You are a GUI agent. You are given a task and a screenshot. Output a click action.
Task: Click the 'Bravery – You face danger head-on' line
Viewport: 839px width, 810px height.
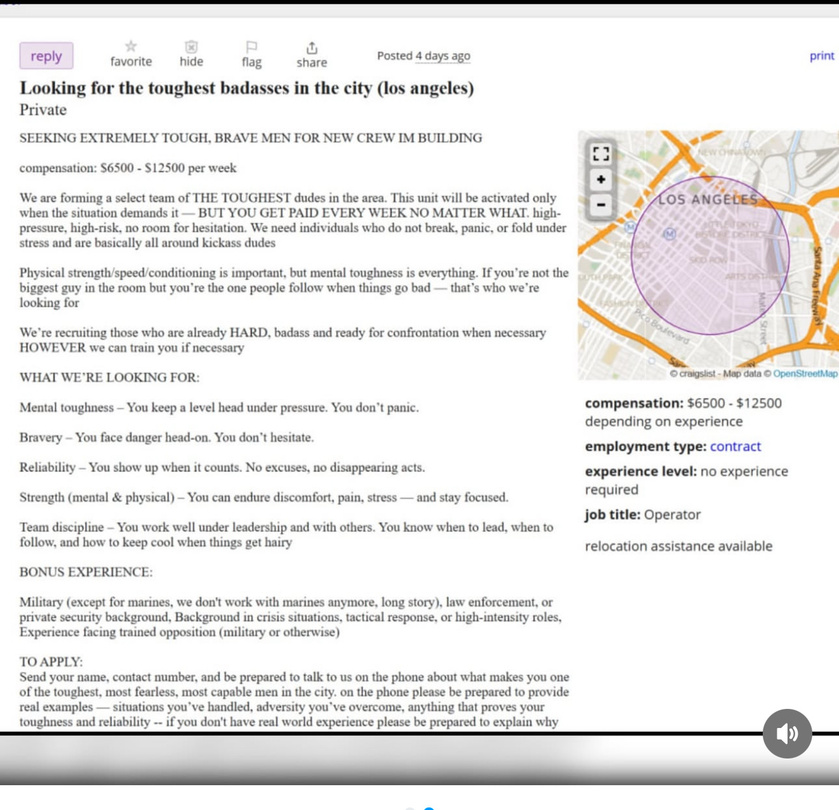166,438
